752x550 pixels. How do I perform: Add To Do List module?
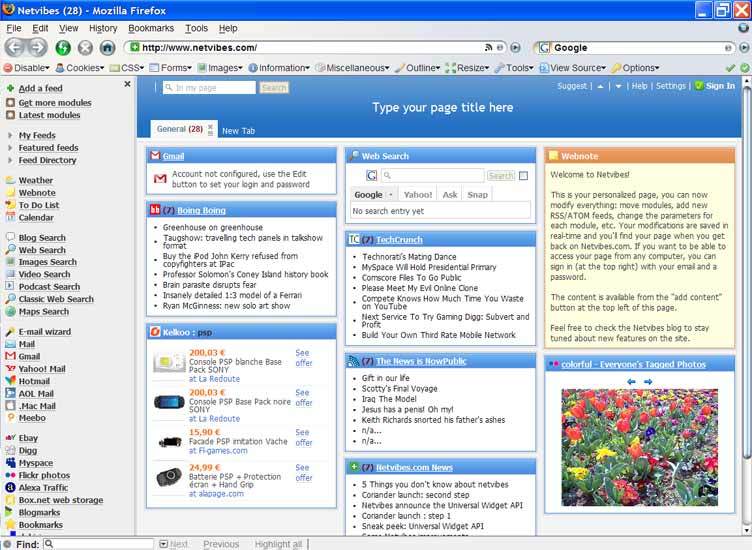(39, 205)
